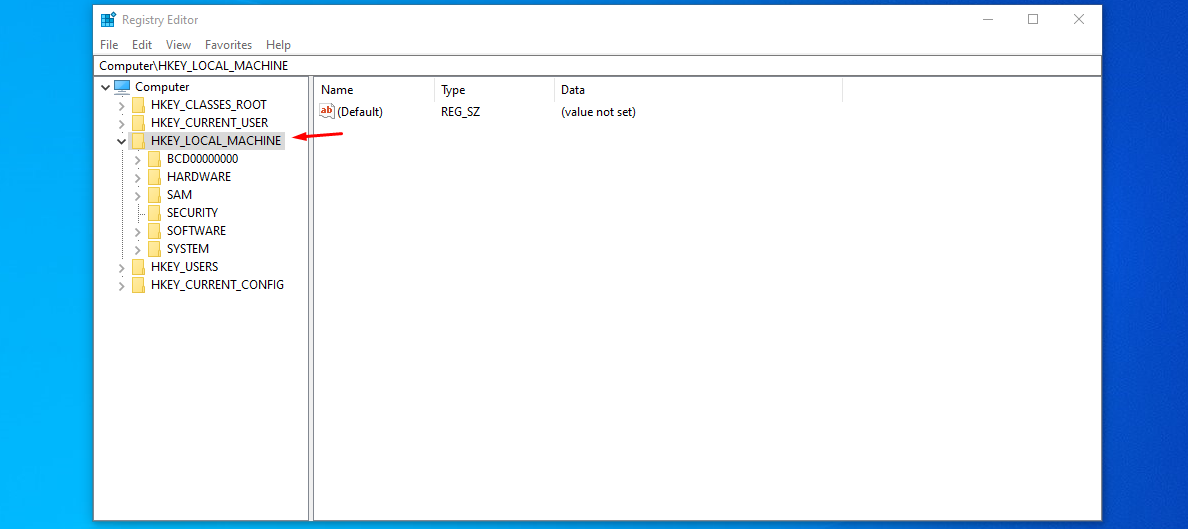Image resolution: width=1188 pixels, height=529 pixels.
Task: Click the (value not set) data cell
Action: [598, 112]
